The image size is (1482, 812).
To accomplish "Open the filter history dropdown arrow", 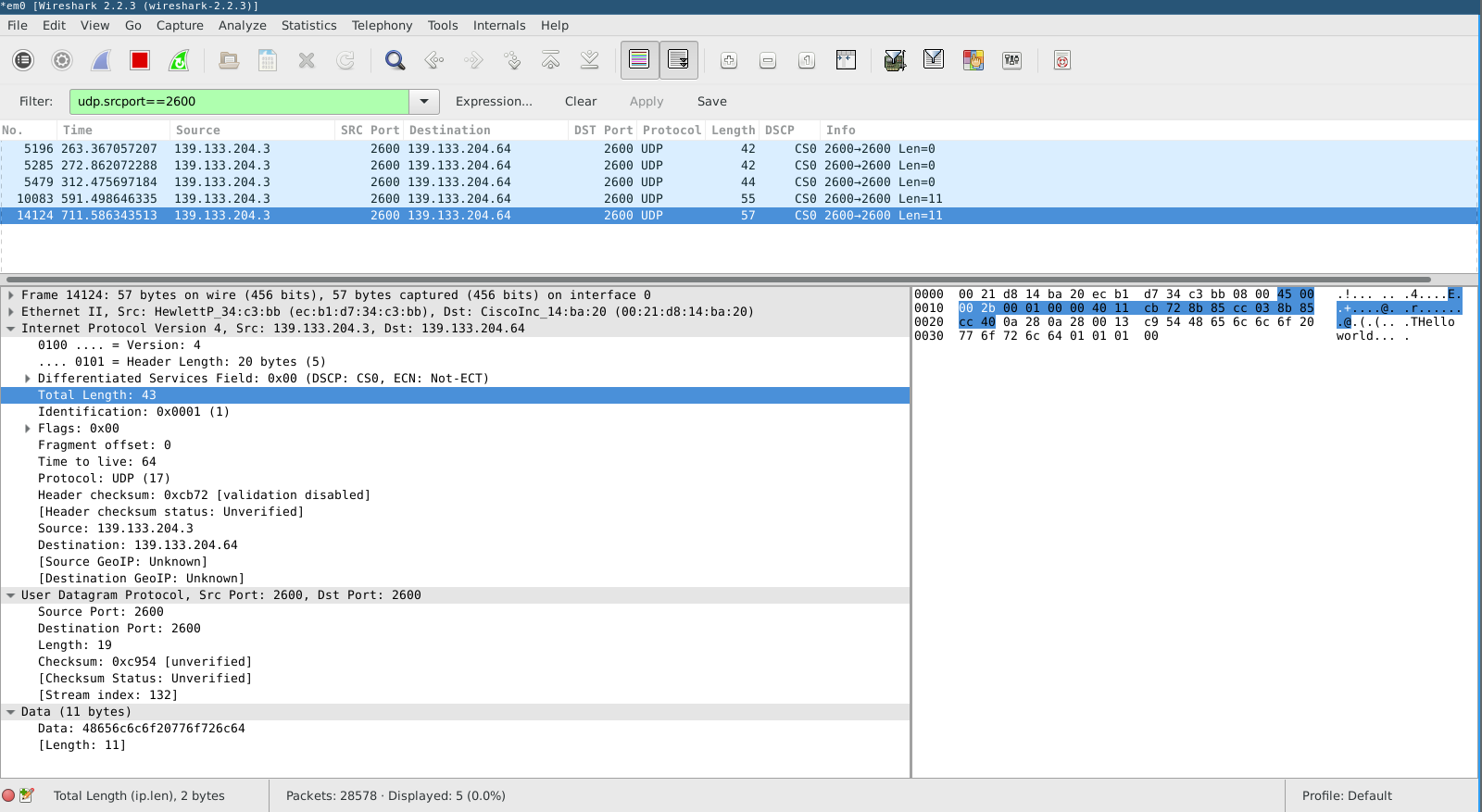I will coord(424,102).
